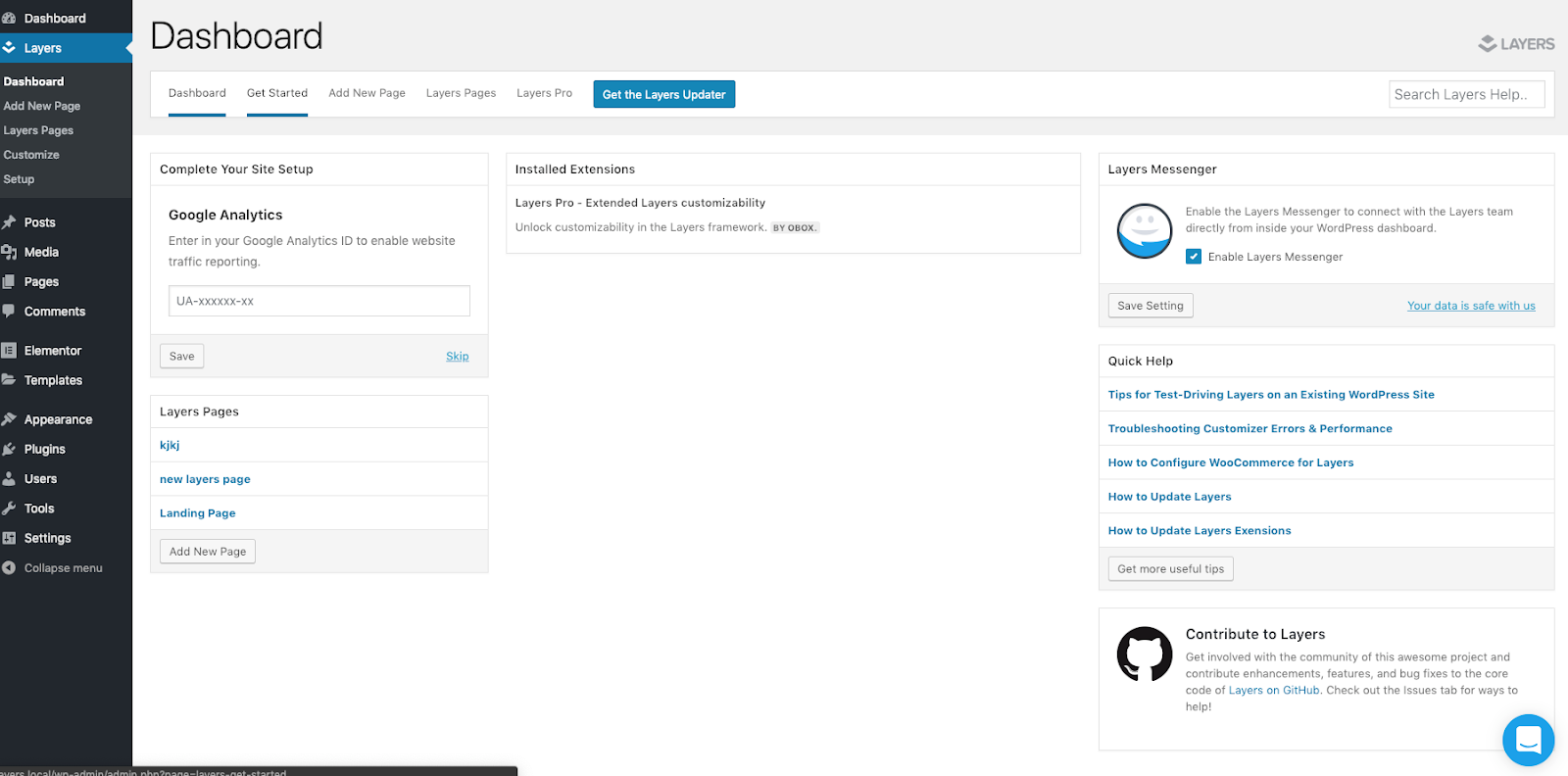Click Save Setting in Layers Messenger
The height and width of the screenshot is (776, 1568).
1150,306
